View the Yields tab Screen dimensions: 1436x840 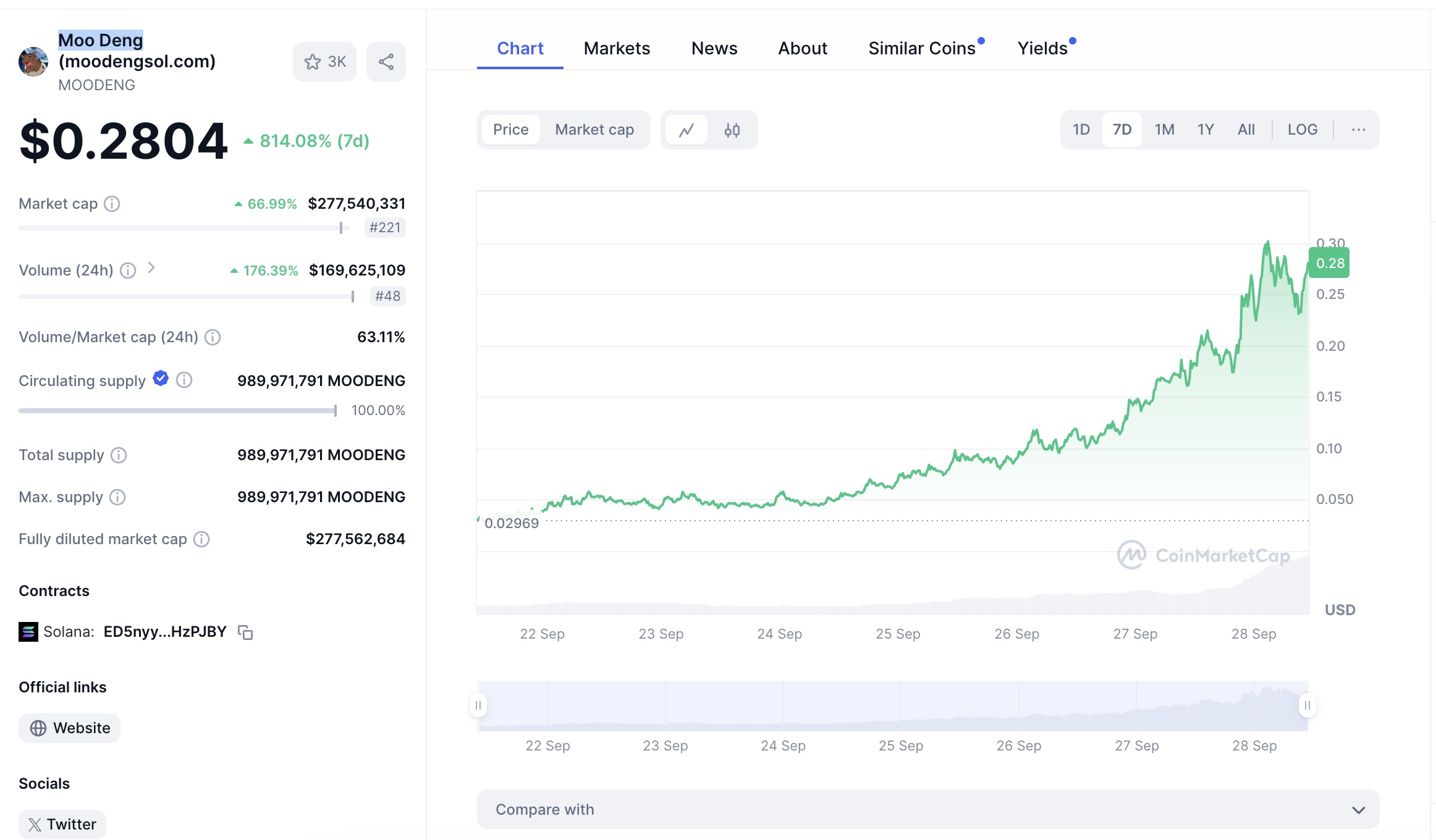tap(1043, 48)
